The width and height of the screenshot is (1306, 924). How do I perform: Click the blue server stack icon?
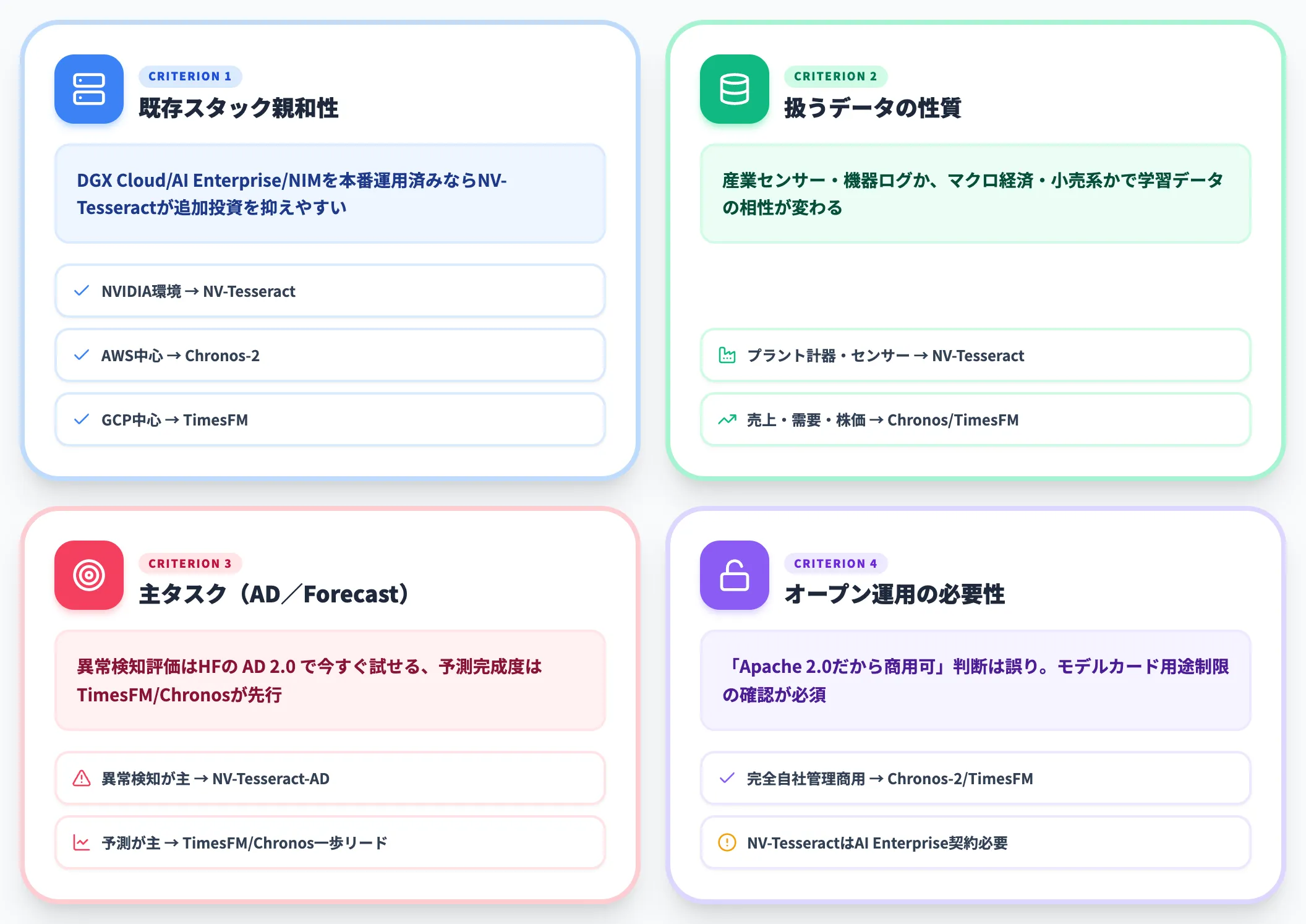[x=89, y=89]
